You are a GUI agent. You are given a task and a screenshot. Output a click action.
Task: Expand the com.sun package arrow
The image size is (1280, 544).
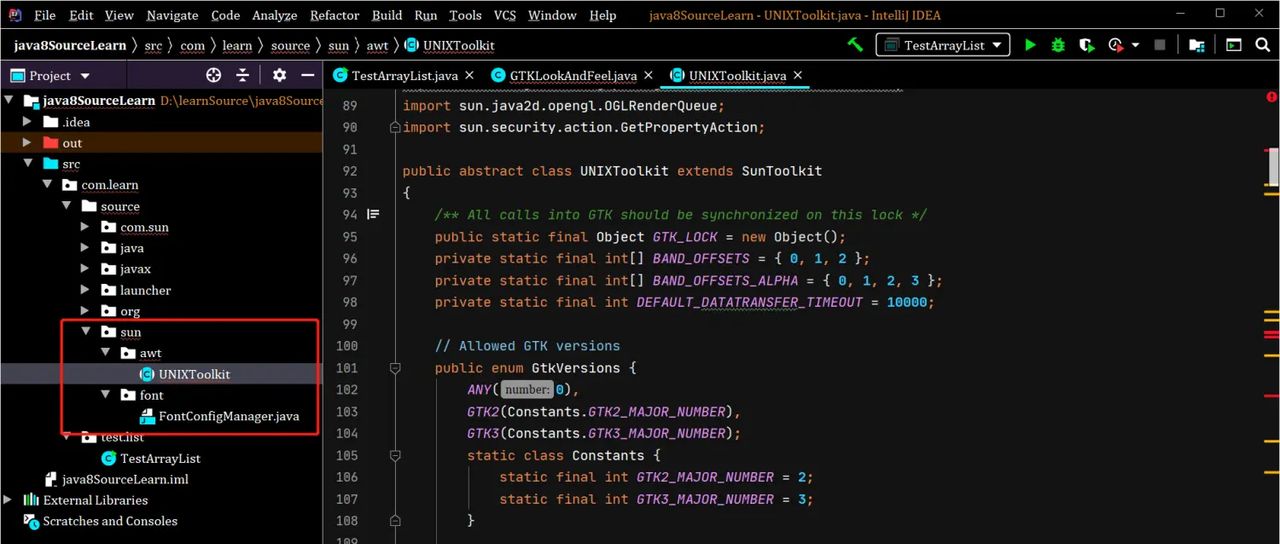pyautogui.click(x=86, y=227)
